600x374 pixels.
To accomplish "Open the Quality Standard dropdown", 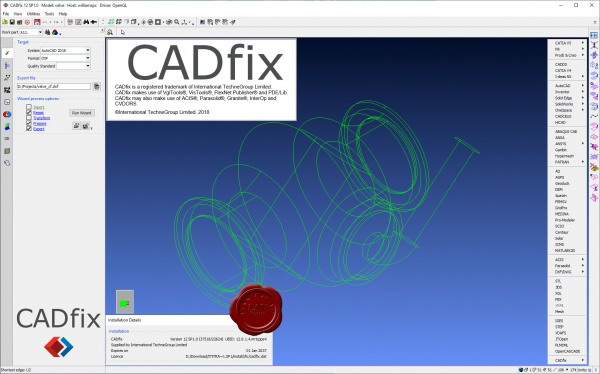I will pyautogui.click(x=73, y=66).
